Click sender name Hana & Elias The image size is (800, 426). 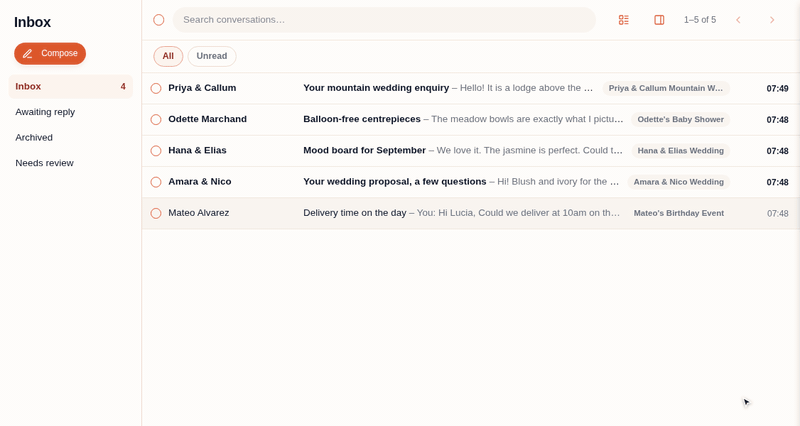(x=197, y=150)
